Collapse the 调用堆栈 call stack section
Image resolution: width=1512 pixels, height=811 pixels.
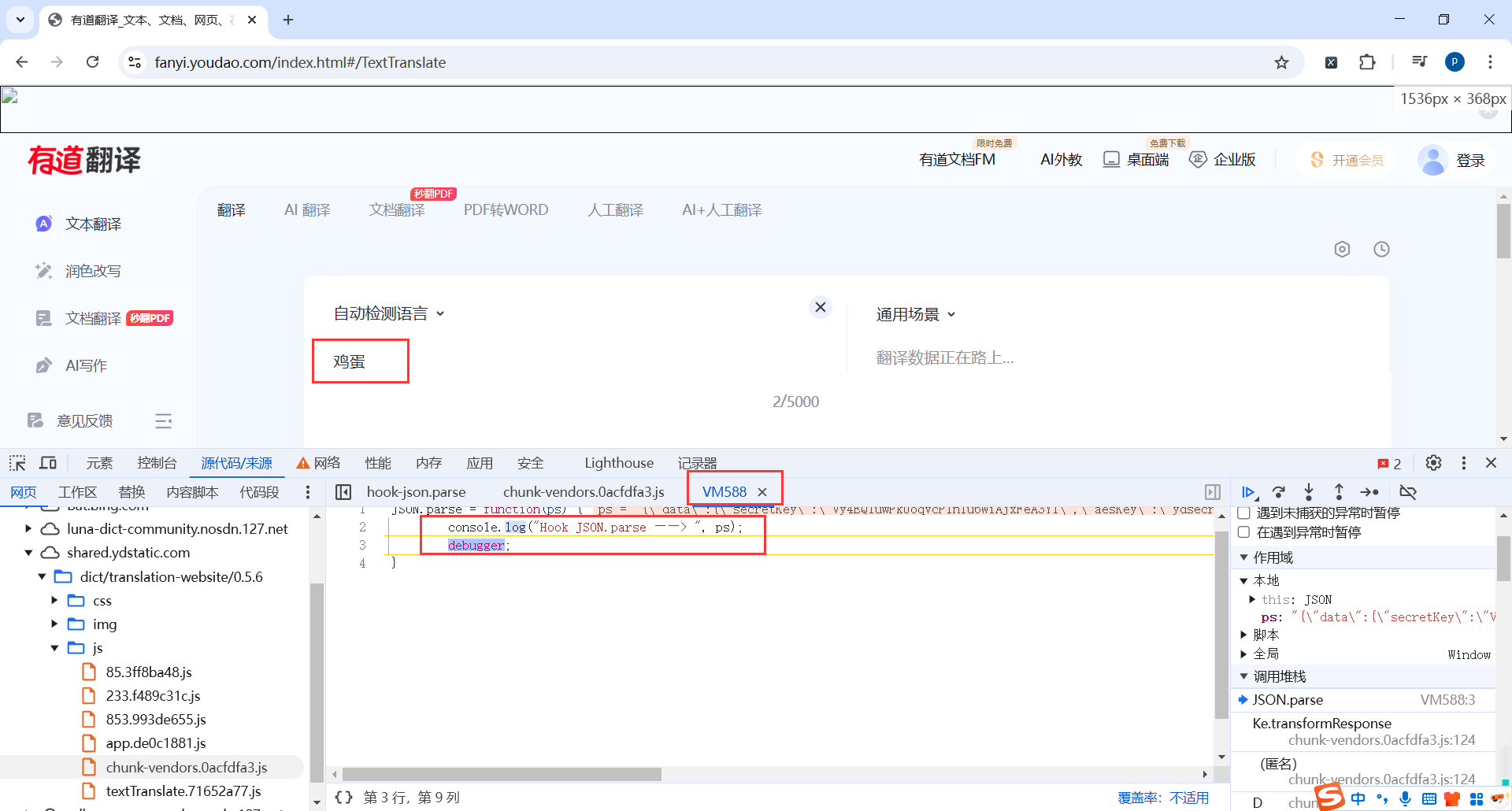(1244, 676)
